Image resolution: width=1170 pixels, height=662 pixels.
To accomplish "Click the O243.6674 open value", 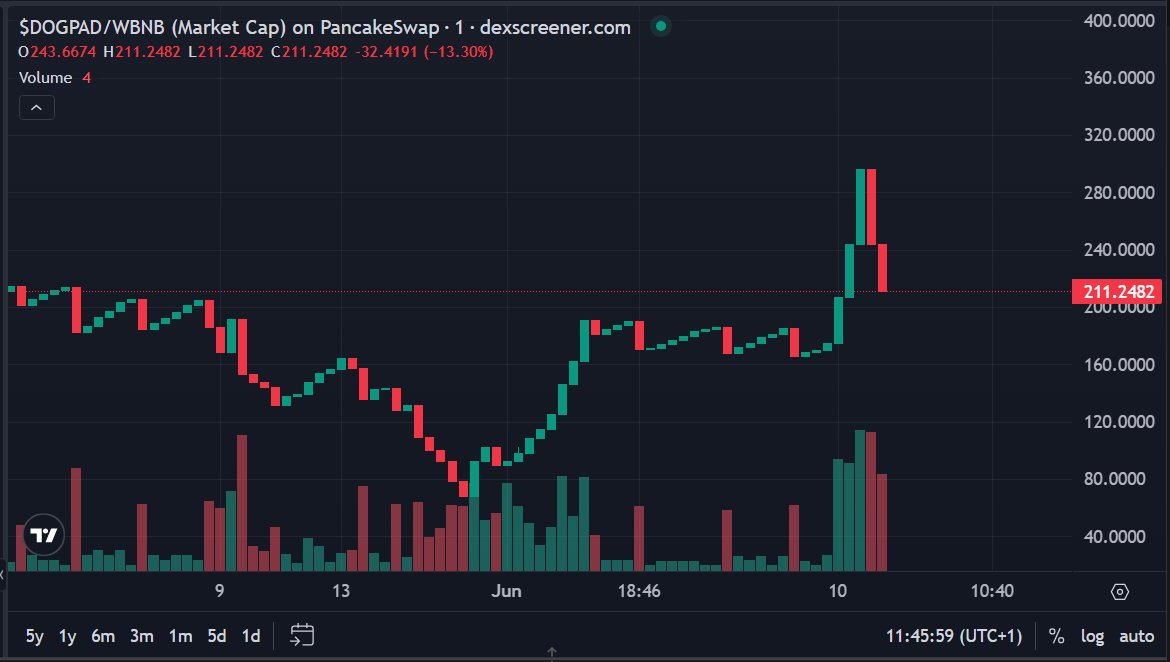I will pos(57,52).
